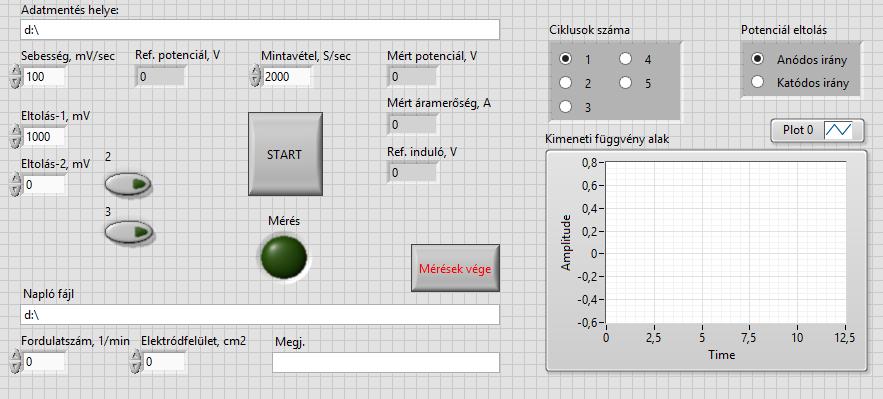
Task: Choose Katódos irány radio option
Action: (x=758, y=82)
